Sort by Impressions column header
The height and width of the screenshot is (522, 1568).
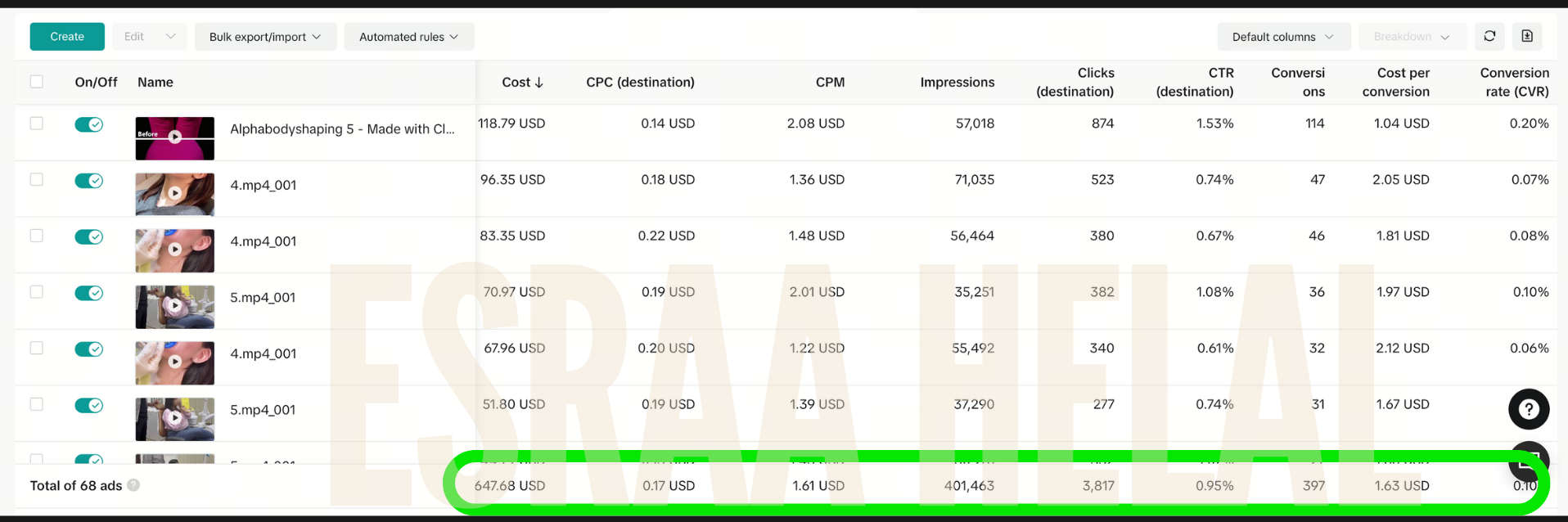pyautogui.click(x=957, y=83)
